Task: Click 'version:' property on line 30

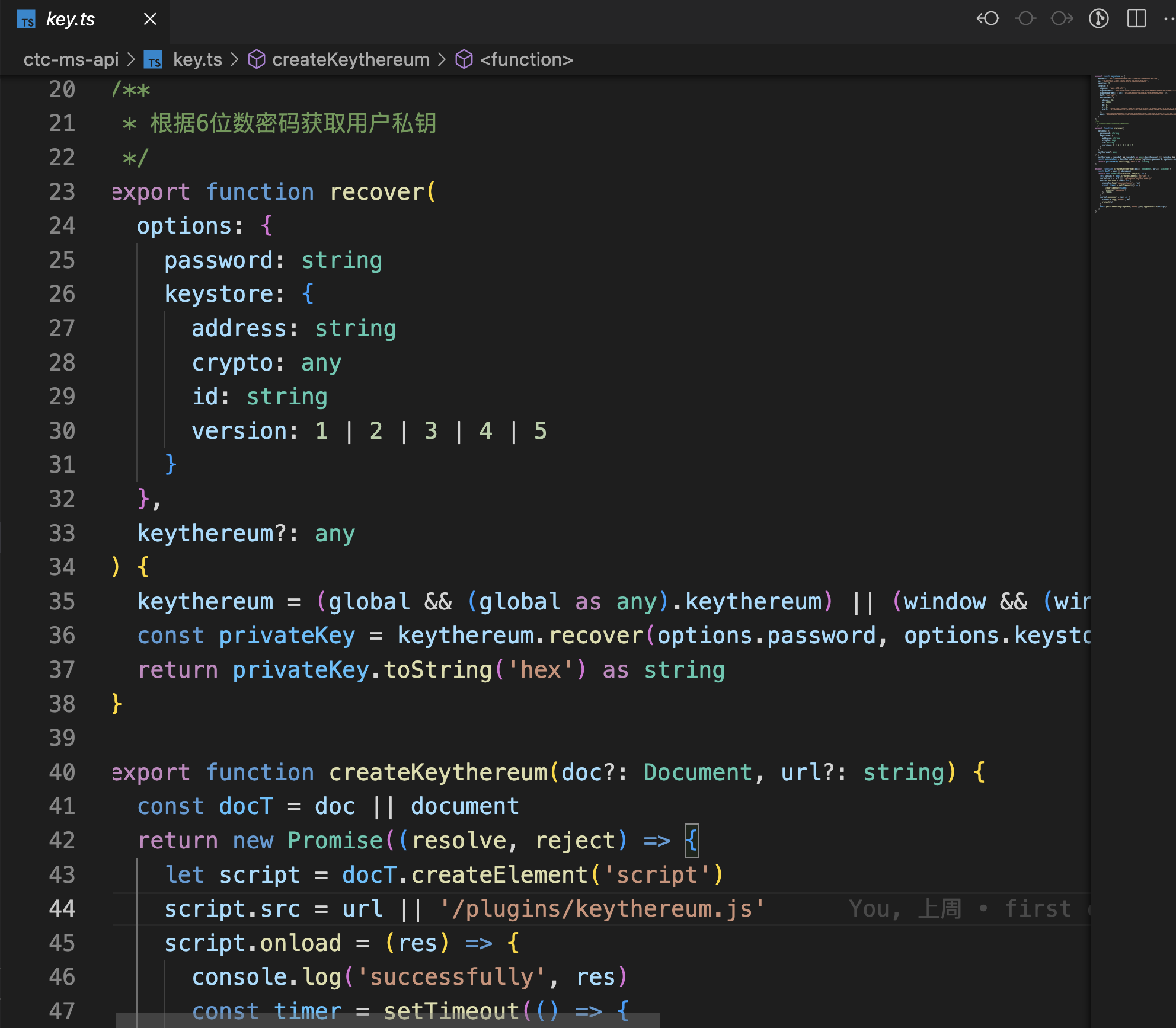Action: 245,431
